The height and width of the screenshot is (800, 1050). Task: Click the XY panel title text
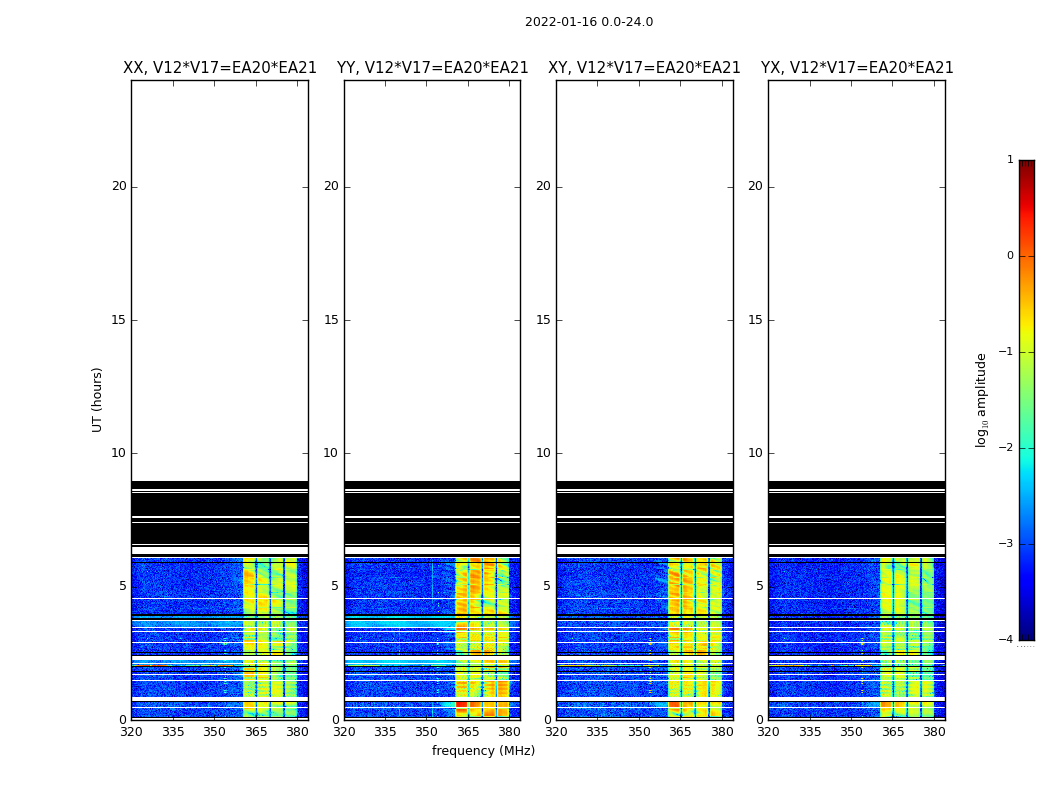click(644, 68)
